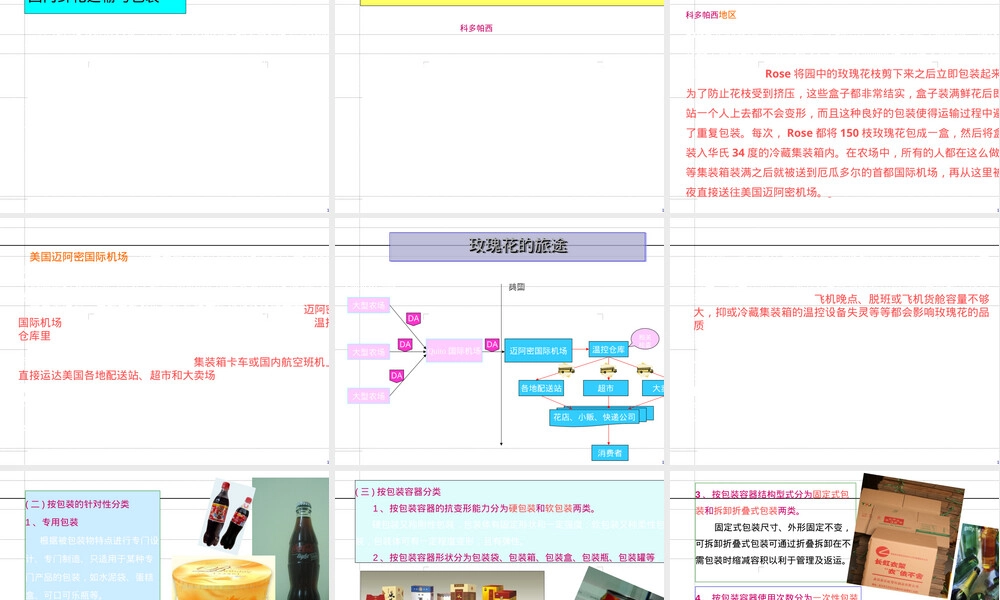Screen dimensions: 1000x600
Task: Click the 美国 label above the divider
Action: pos(517,287)
